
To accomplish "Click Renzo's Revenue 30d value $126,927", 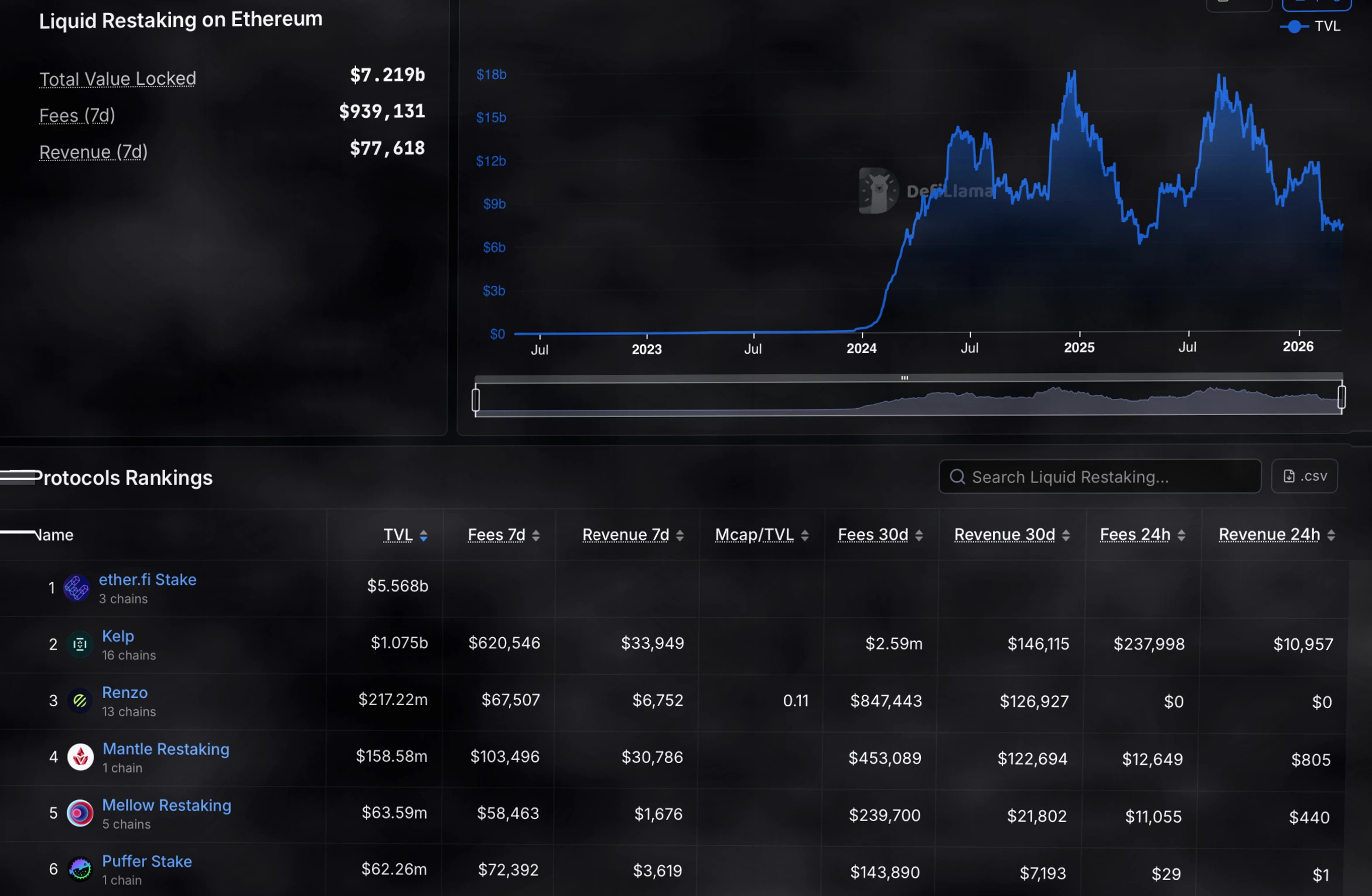I will [1035, 701].
